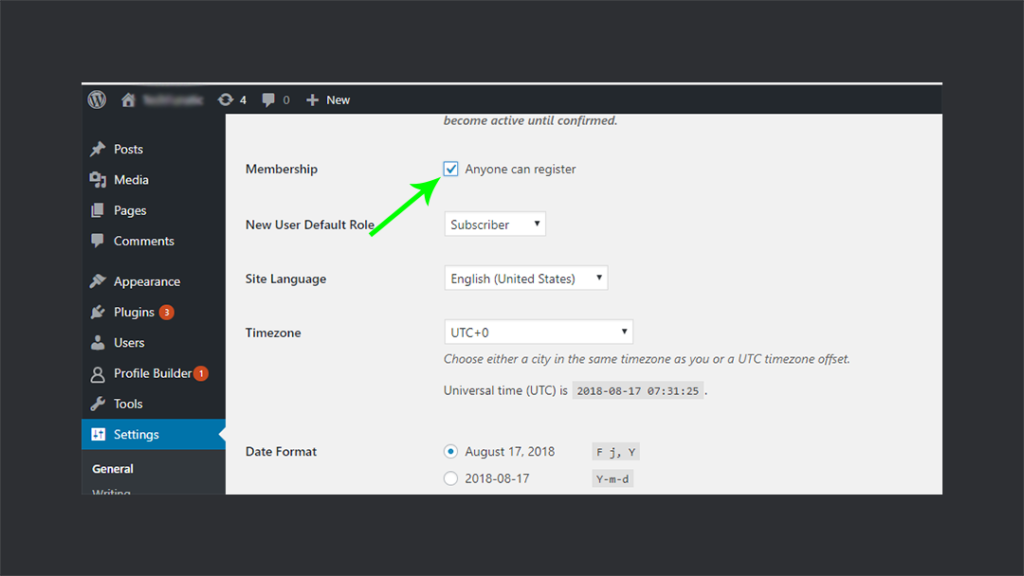Select the General settings link
This screenshot has height=576, width=1024.
tap(112, 467)
